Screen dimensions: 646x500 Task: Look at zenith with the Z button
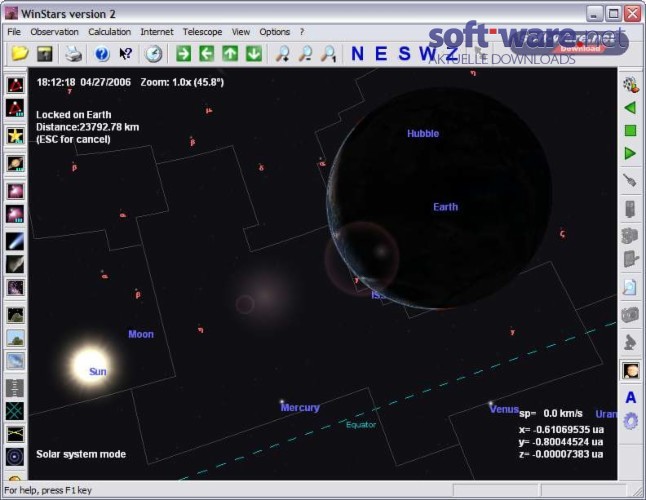point(452,54)
